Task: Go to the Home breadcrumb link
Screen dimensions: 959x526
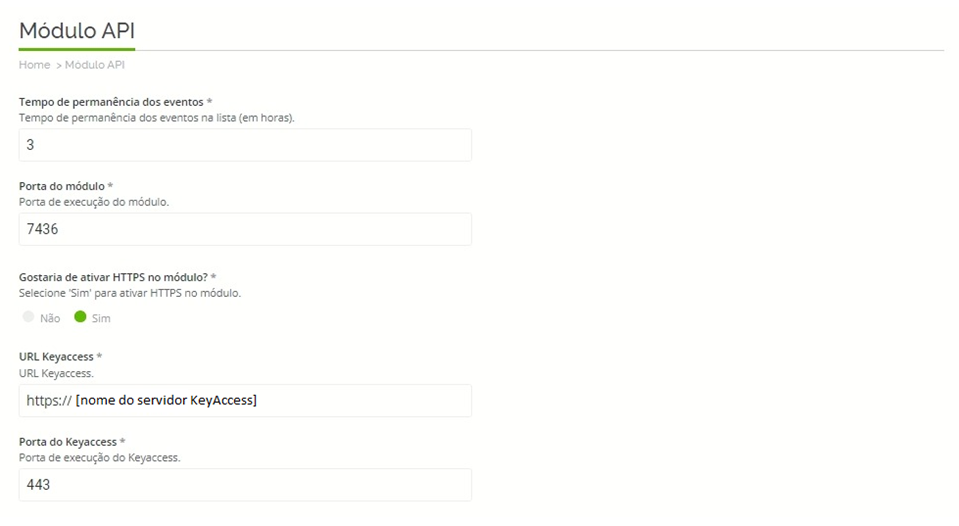Action: point(34,65)
